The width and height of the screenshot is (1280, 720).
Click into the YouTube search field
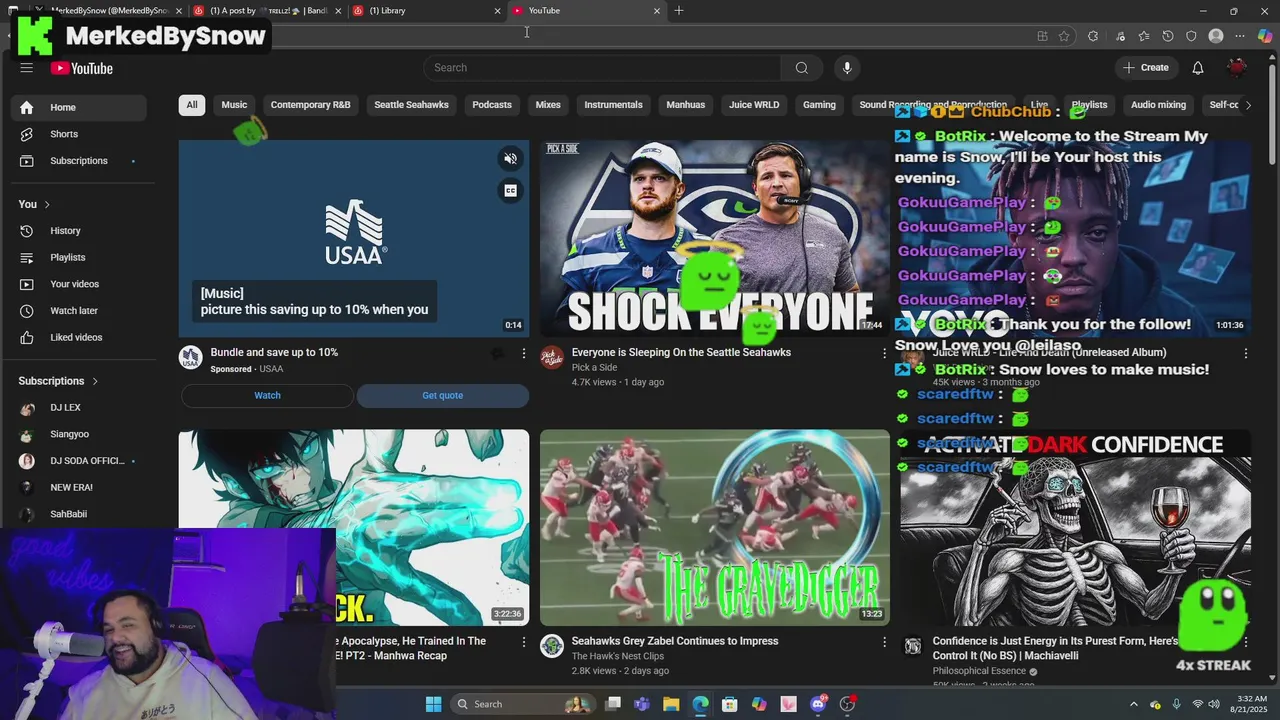[x=602, y=68]
